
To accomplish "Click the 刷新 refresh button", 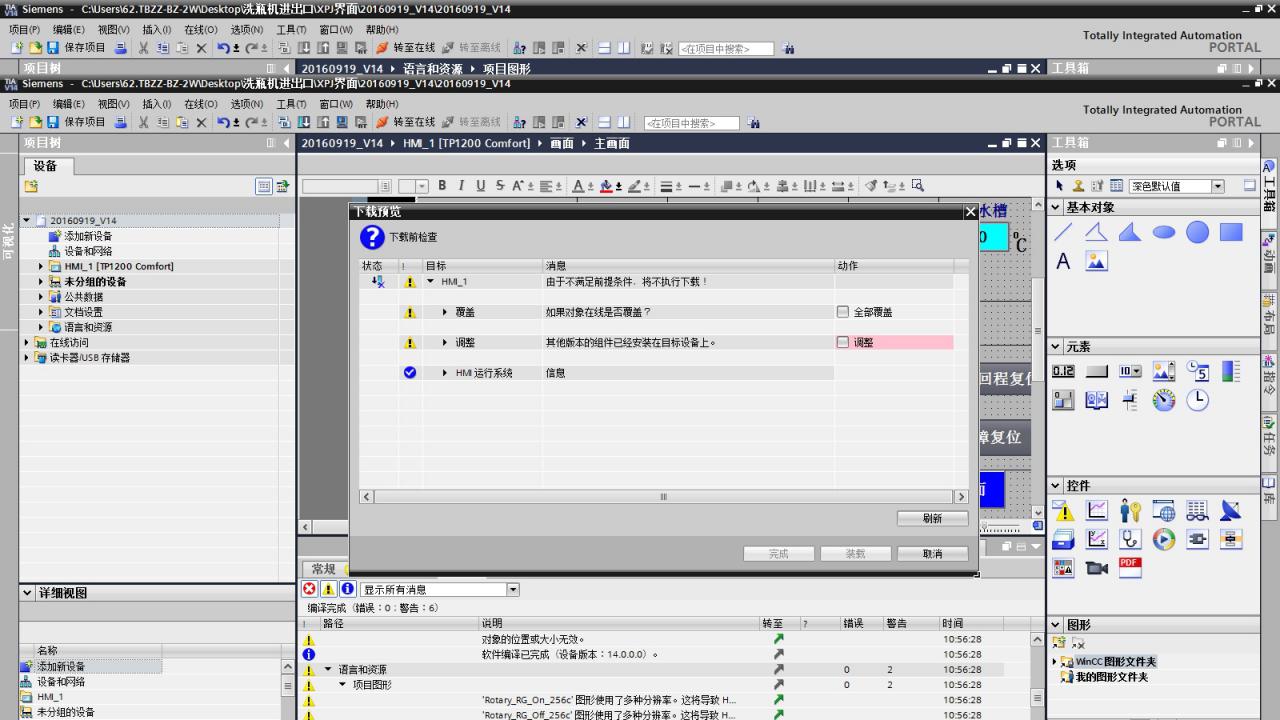I will click(932, 518).
